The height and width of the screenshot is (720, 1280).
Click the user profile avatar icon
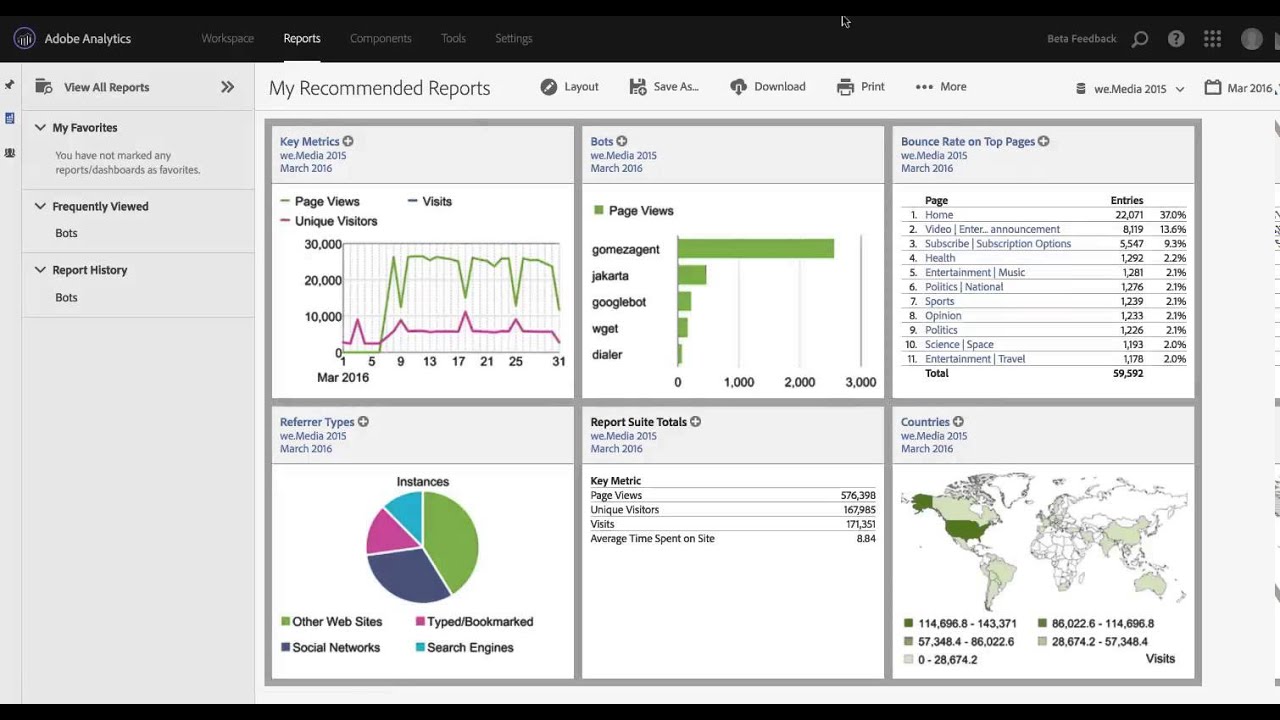1251,39
